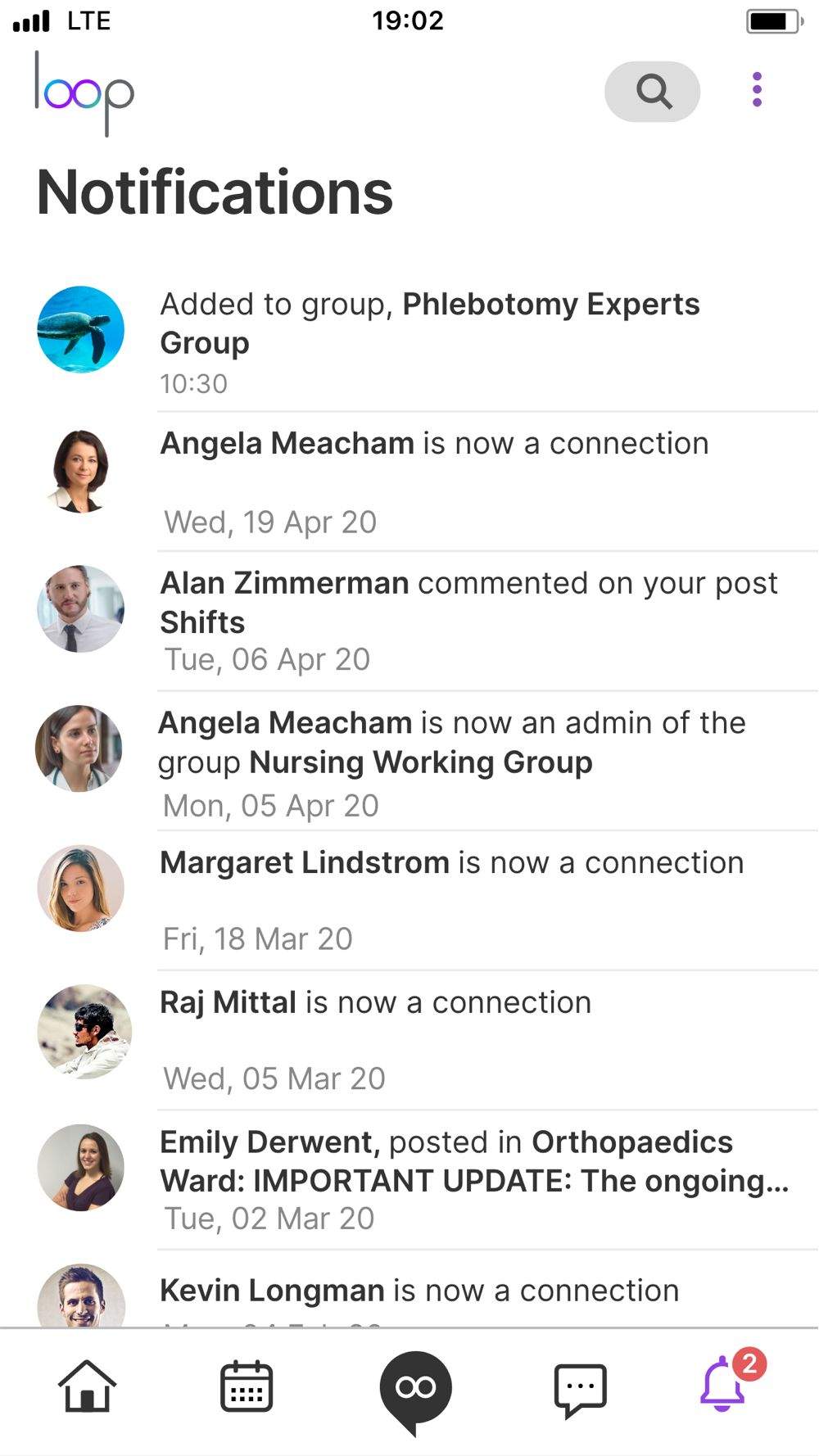Open the calendar tab
Screen dimensions: 819x1456
(247, 1387)
